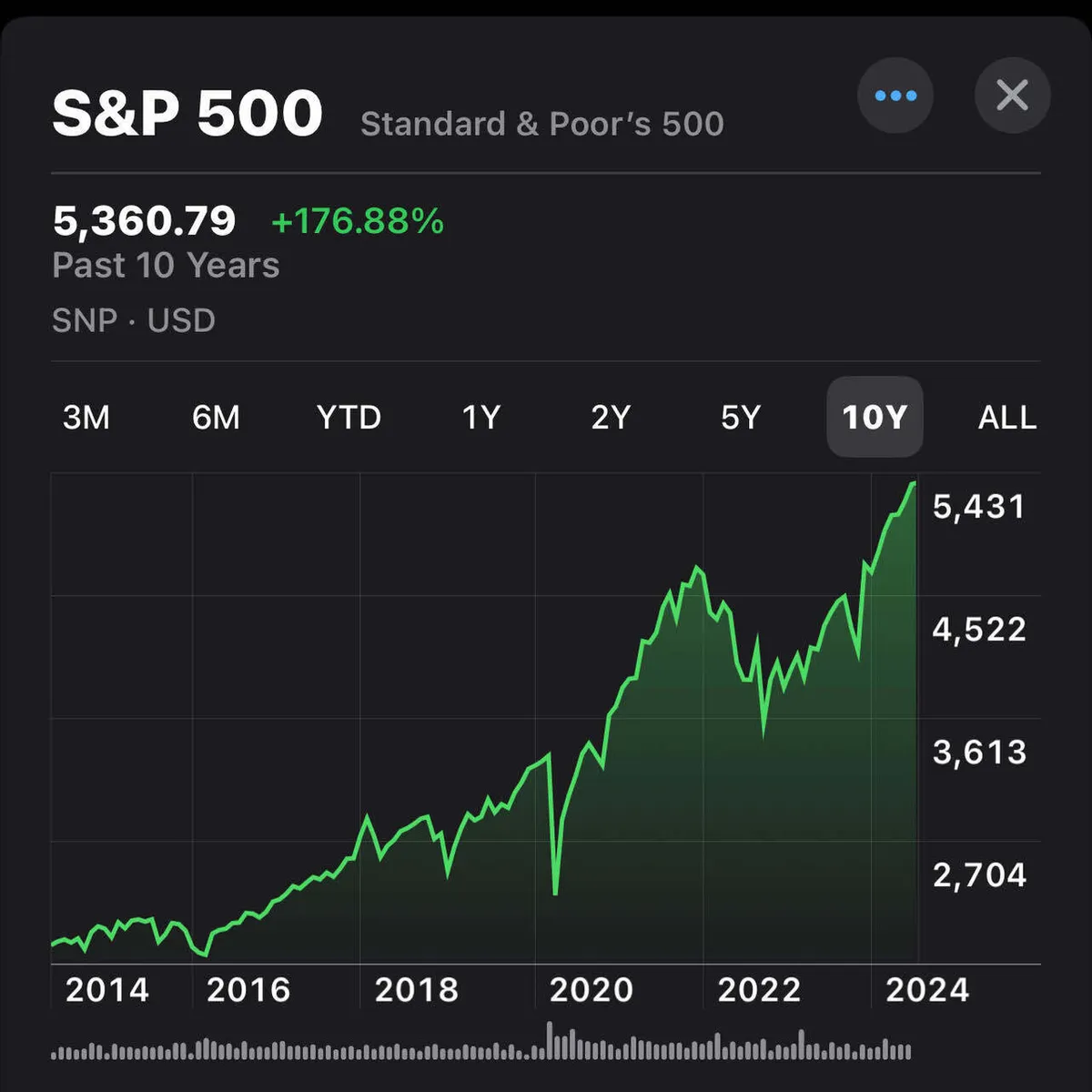Tap the S&P 500 title

click(x=187, y=114)
